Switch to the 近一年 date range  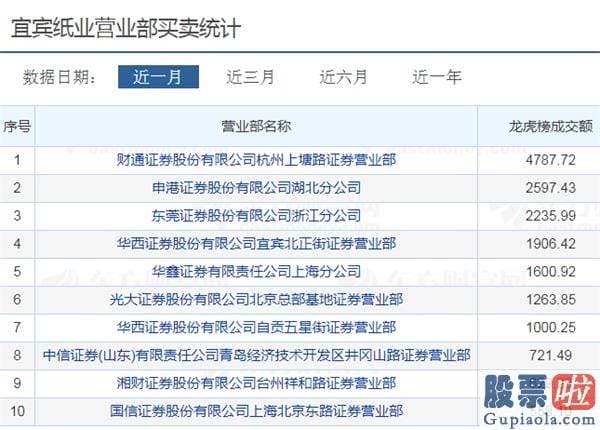[437, 77]
